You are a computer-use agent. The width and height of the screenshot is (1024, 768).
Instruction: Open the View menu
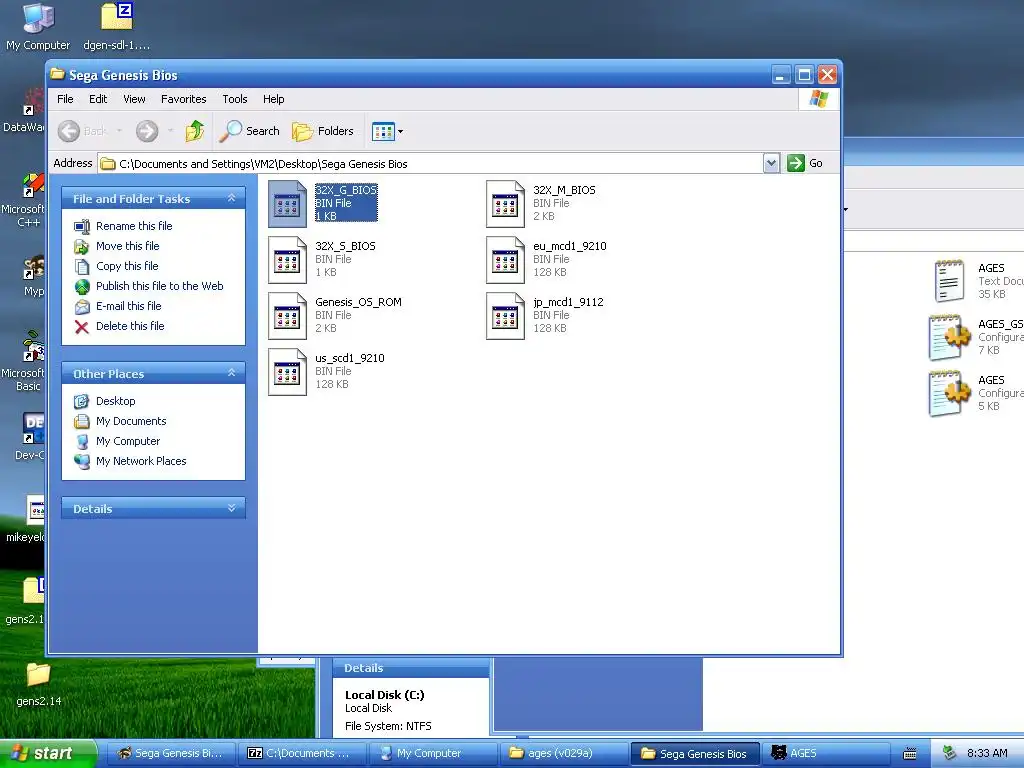point(134,99)
